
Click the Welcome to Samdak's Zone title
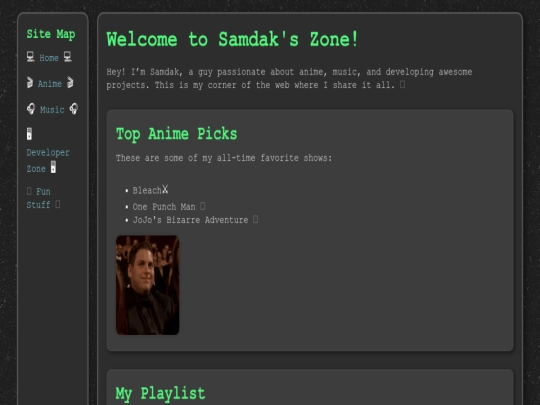click(232, 39)
